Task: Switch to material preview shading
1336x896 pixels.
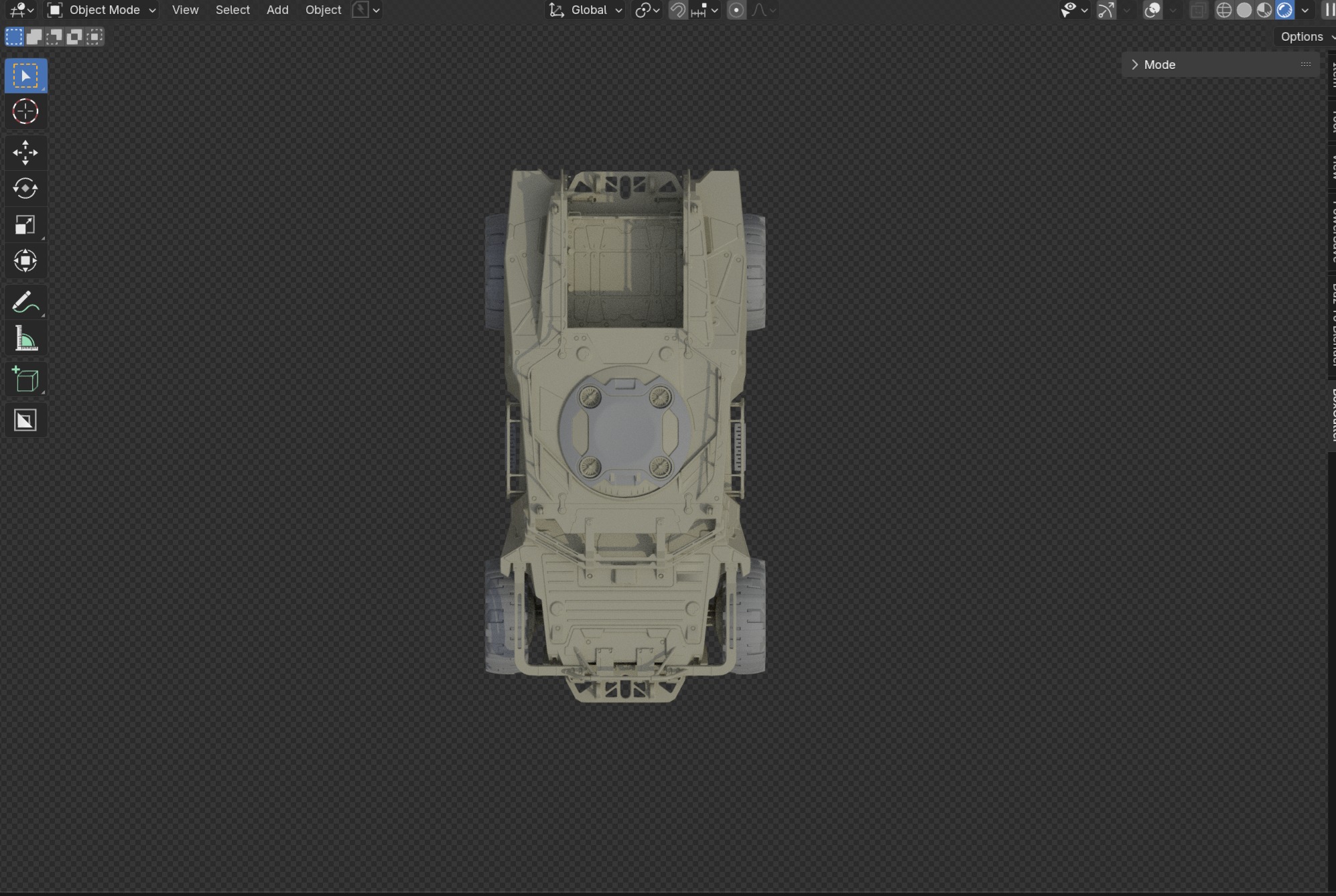Action: pos(1264,10)
